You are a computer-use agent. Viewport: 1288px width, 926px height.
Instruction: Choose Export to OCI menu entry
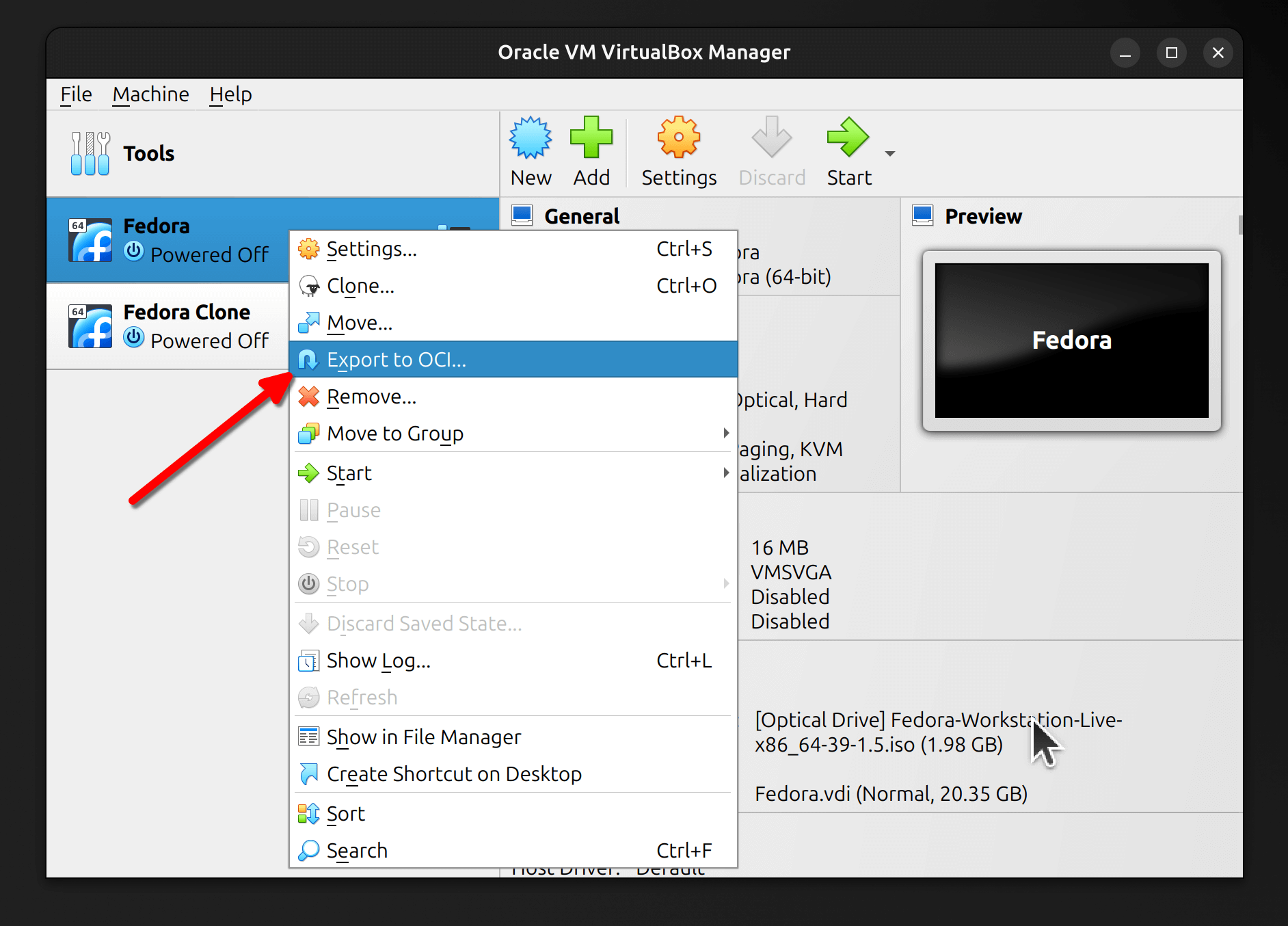397,360
